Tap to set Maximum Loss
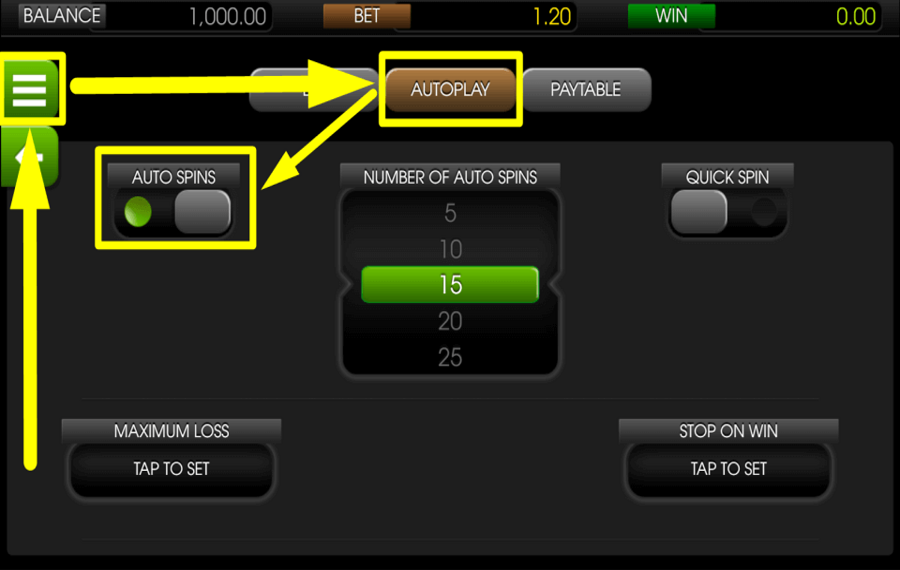Screen dimensions: 900x570 (x=172, y=469)
